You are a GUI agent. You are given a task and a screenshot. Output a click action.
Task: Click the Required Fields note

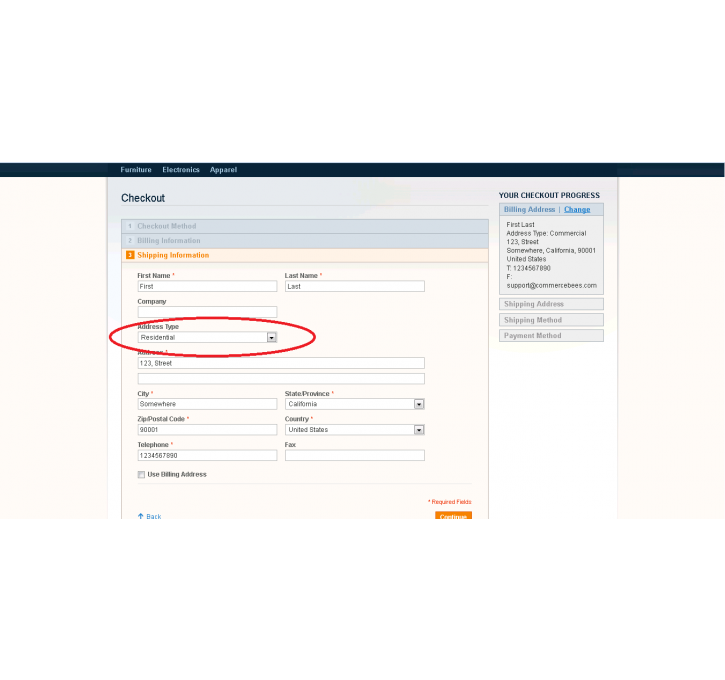pos(450,502)
